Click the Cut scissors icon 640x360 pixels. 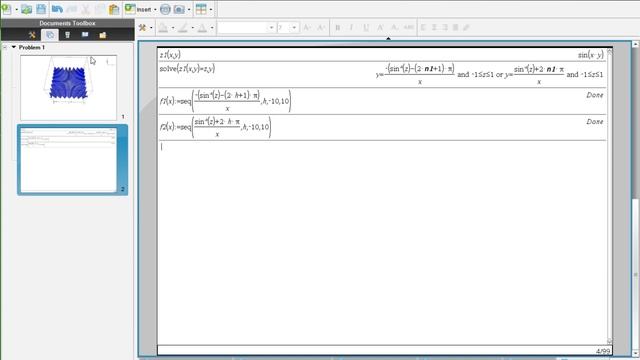coord(85,9)
